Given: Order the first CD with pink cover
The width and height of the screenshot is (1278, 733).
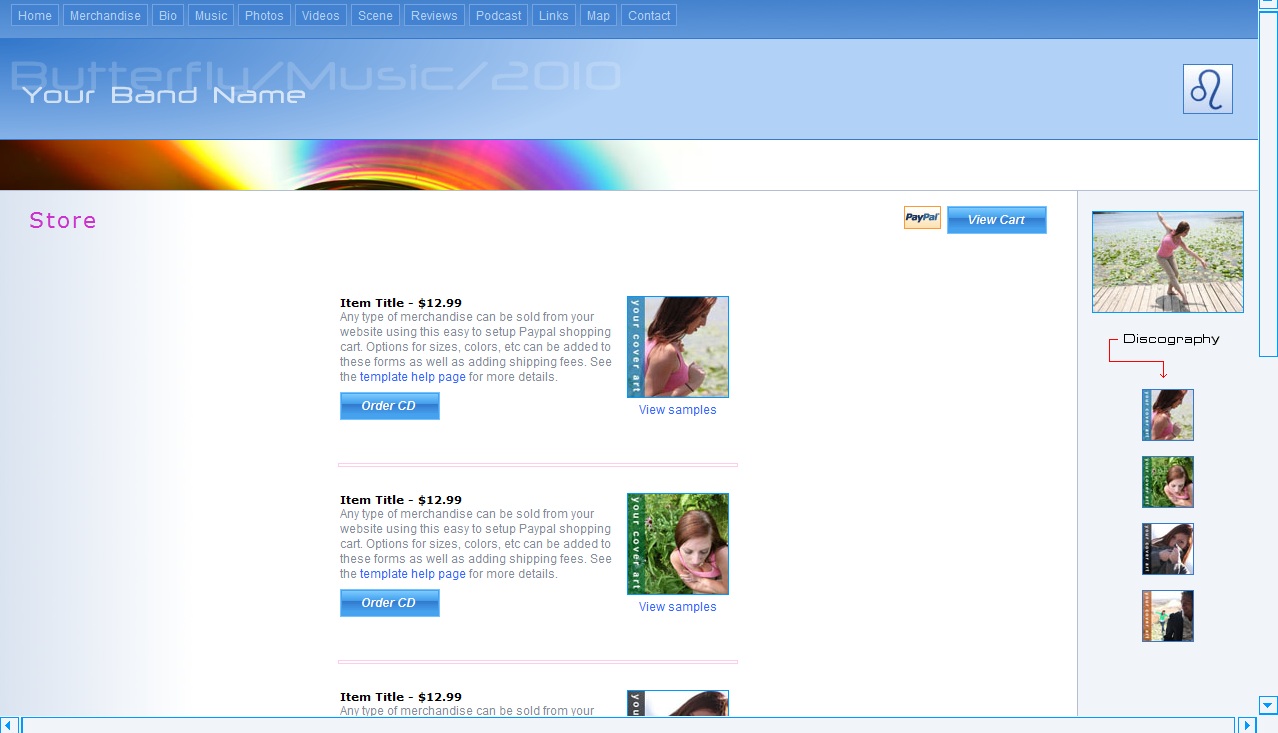Looking at the screenshot, I should click(x=390, y=406).
